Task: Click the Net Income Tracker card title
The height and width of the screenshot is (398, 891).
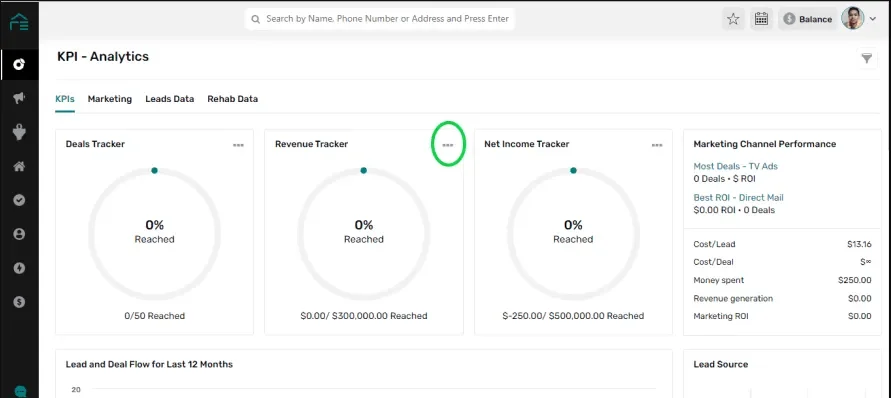Action: tap(526, 144)
